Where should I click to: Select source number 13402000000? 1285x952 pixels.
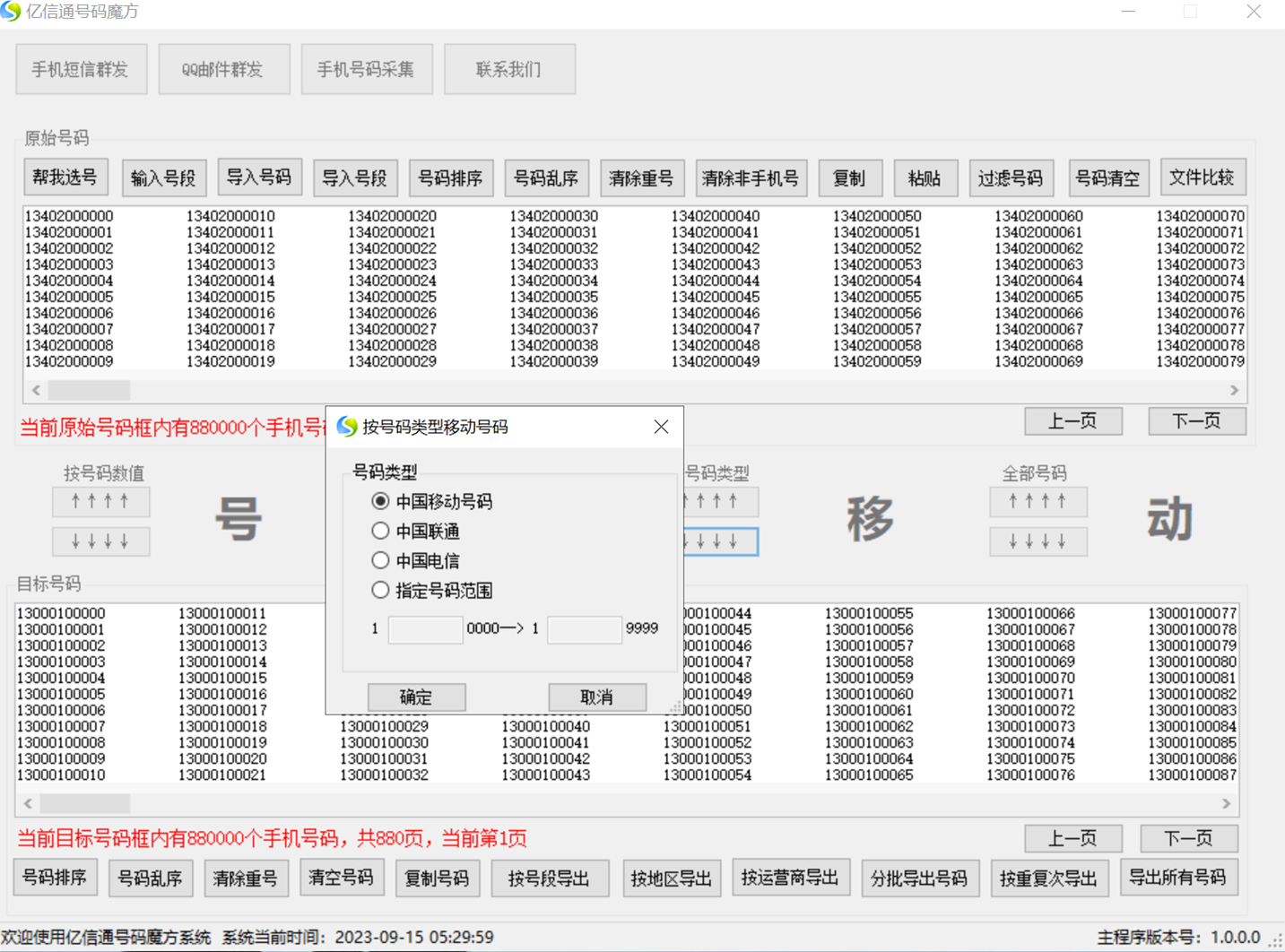(69, 216)
